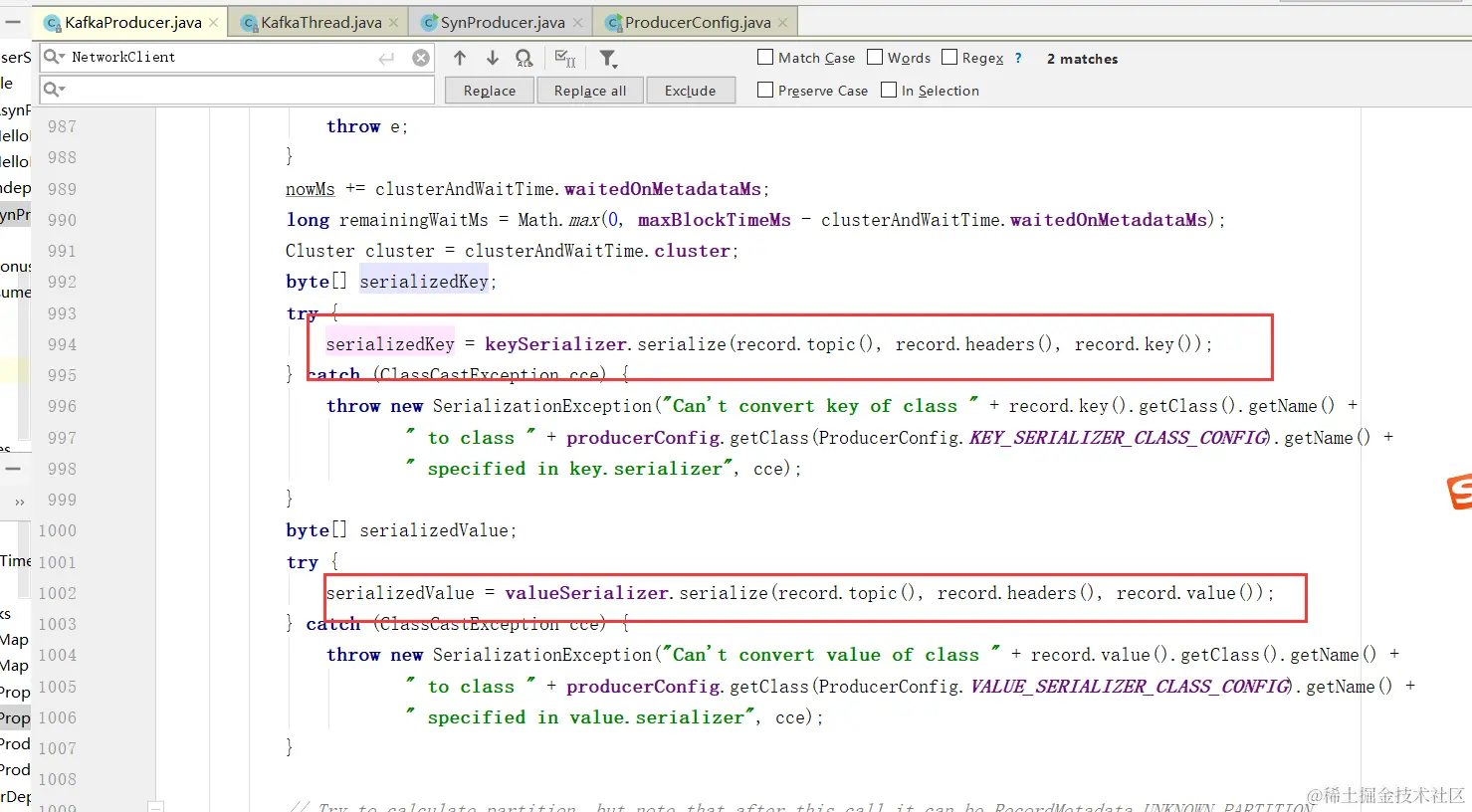The width and height of the screenshot is (1472, 812).
Task: Enable the In Selection checkbox
Action: click(x=889, y=90)
